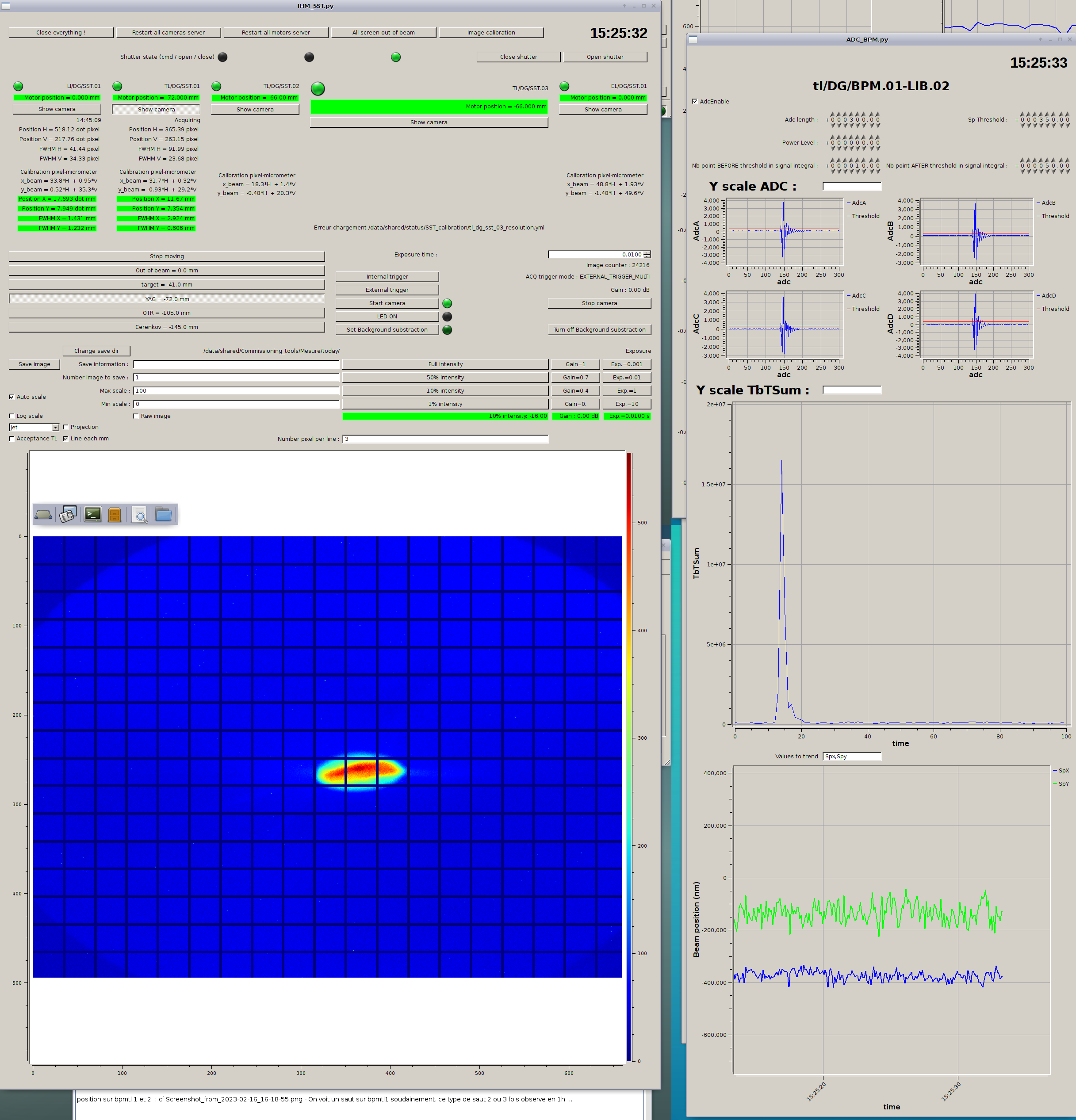The width and height of the screenshot is (1076, 1120).
Task: Open the blue folder launcher icon
Action: 164,515
